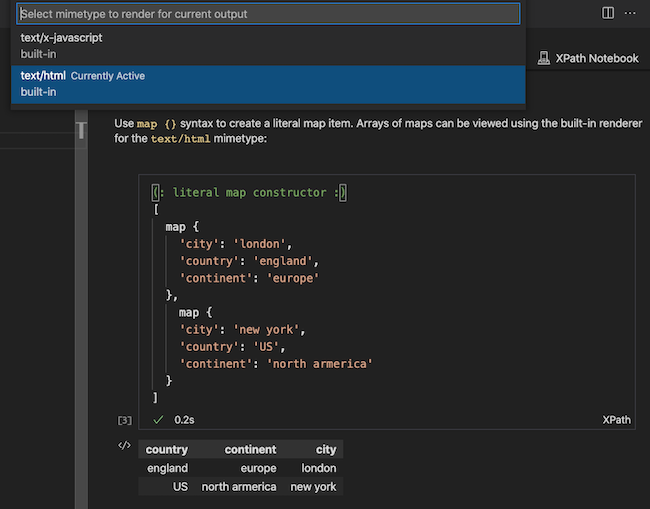Click the 'north armerica' string in code
Image resolution: width=650 pixels, height=509 pixels.
[x=319, y=364]
